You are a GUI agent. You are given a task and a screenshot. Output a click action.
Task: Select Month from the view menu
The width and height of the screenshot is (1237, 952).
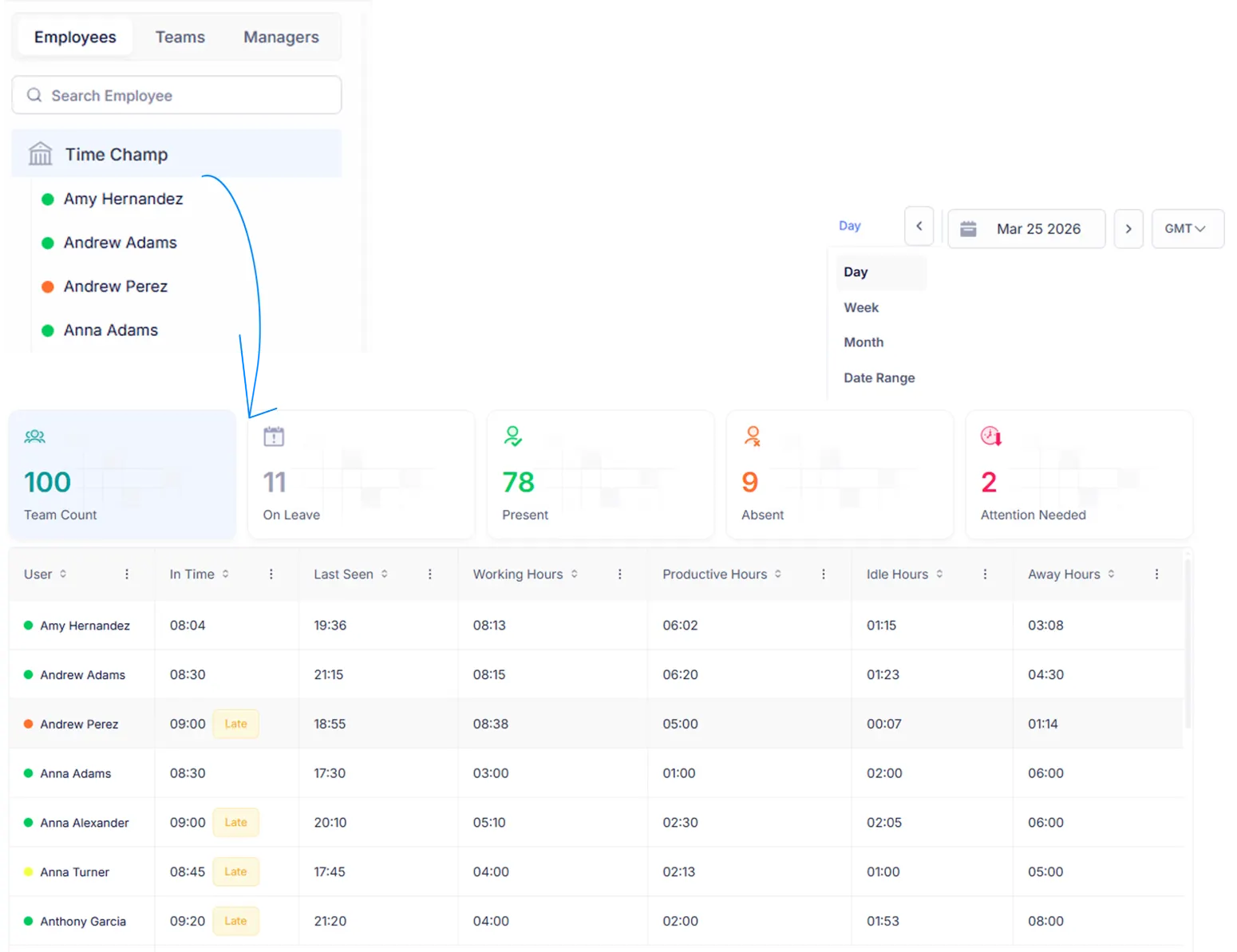864,342
